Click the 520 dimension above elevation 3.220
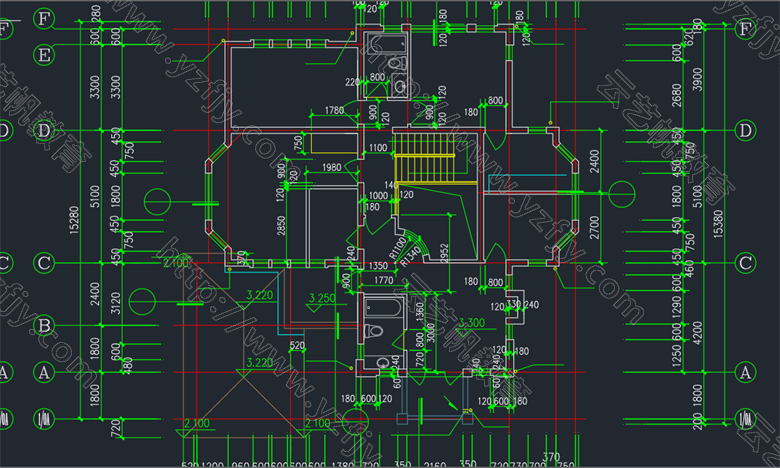Image resolution: width=780 pixels, height=468 pixels. coord(297,345)
